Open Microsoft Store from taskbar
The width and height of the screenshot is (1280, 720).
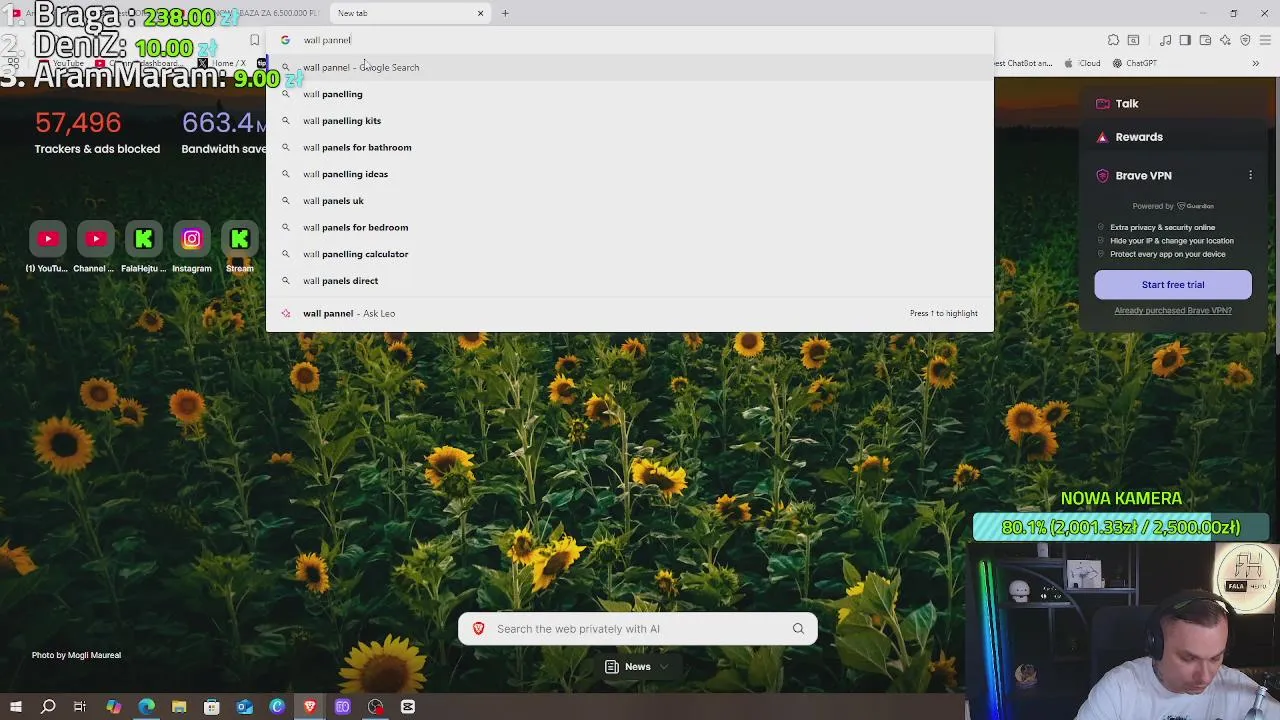(x=211, y=707)
